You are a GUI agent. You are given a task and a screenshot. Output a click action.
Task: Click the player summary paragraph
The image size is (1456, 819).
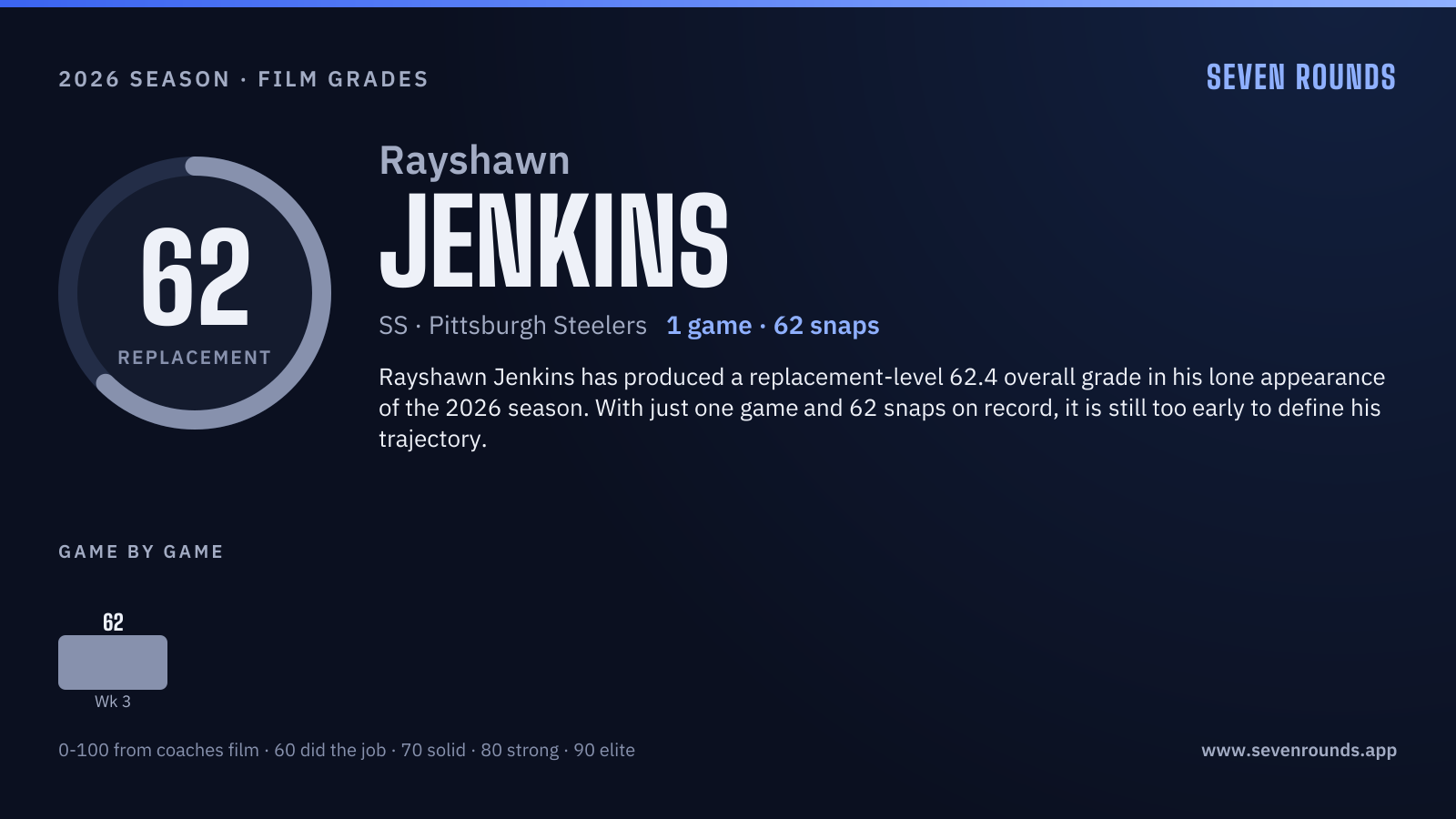click(x=882, y=408)
